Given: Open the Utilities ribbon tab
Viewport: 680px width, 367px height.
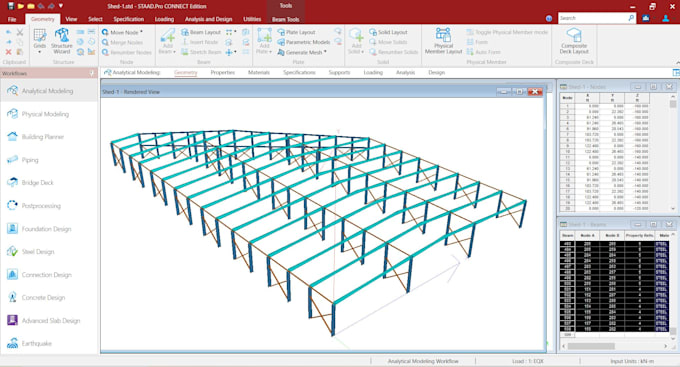Looking at the screenshot, I should coord(252,19).
